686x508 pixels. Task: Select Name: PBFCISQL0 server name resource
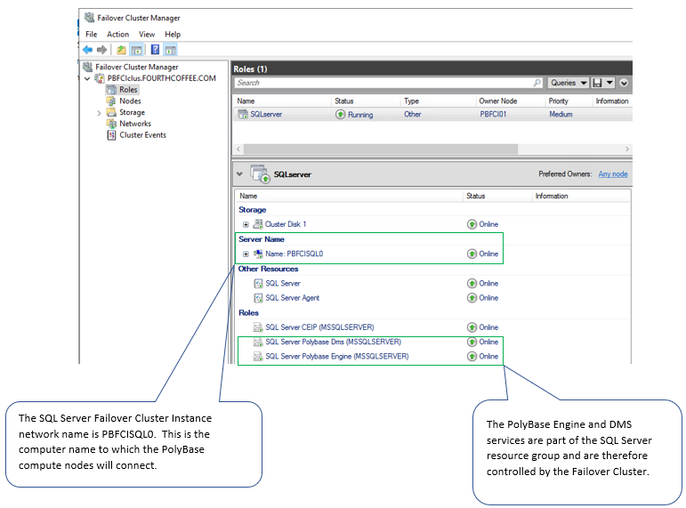pyautogui.click(x=294, y=254)
